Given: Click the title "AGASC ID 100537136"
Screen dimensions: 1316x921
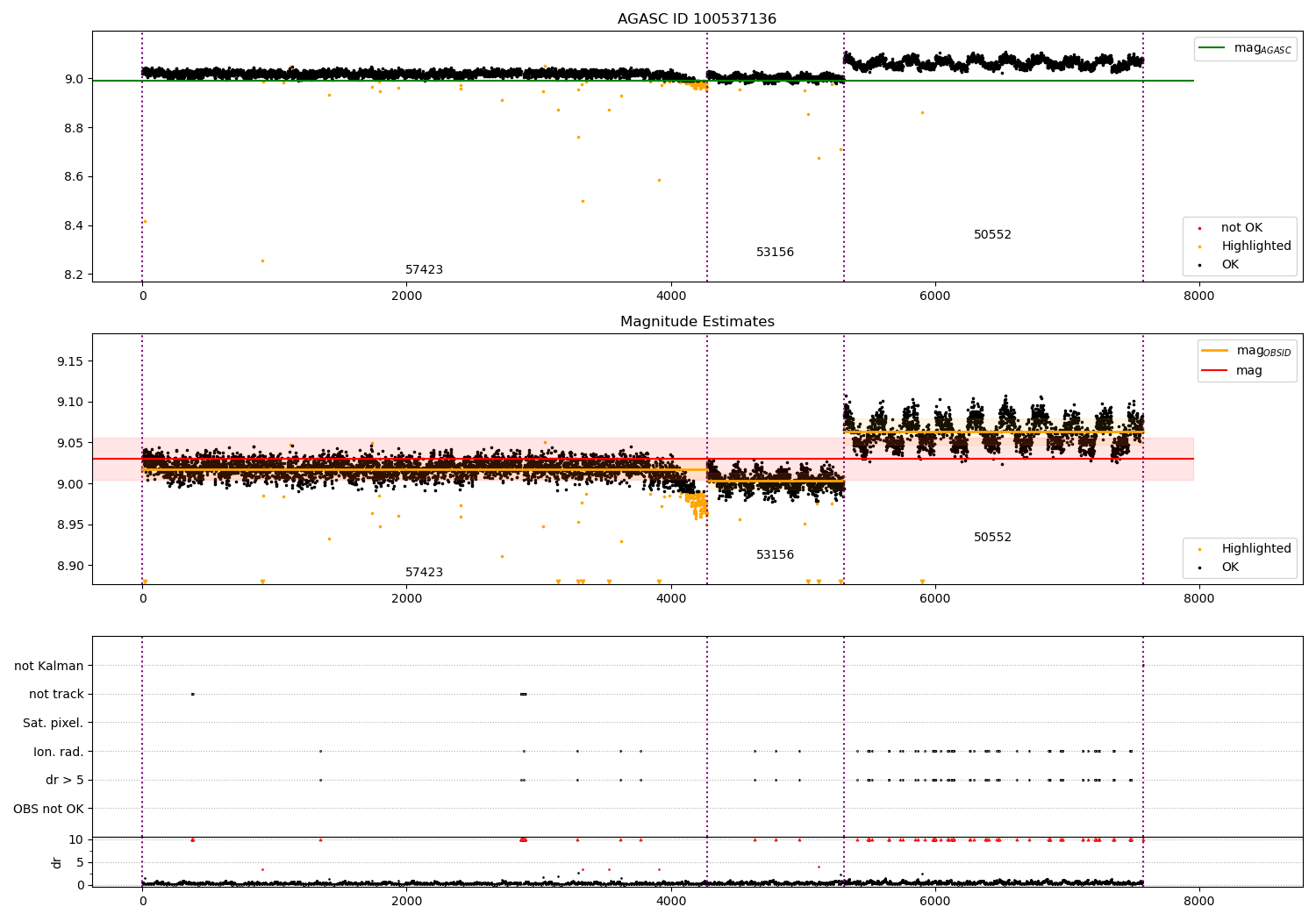Looking at the screenshot, I should coord(697,19).
